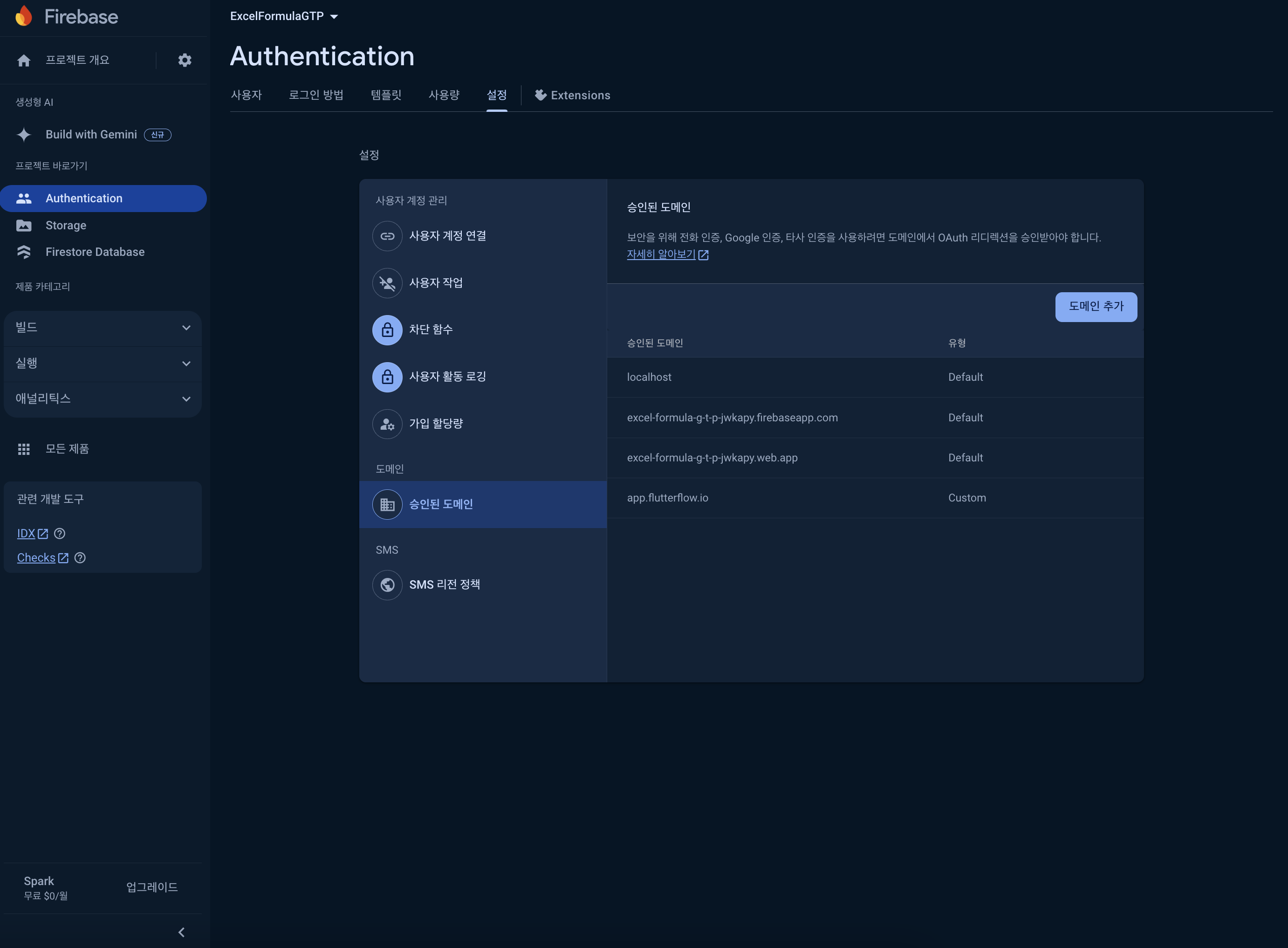Click the 도메인 추가 button

coord(1096,307)
